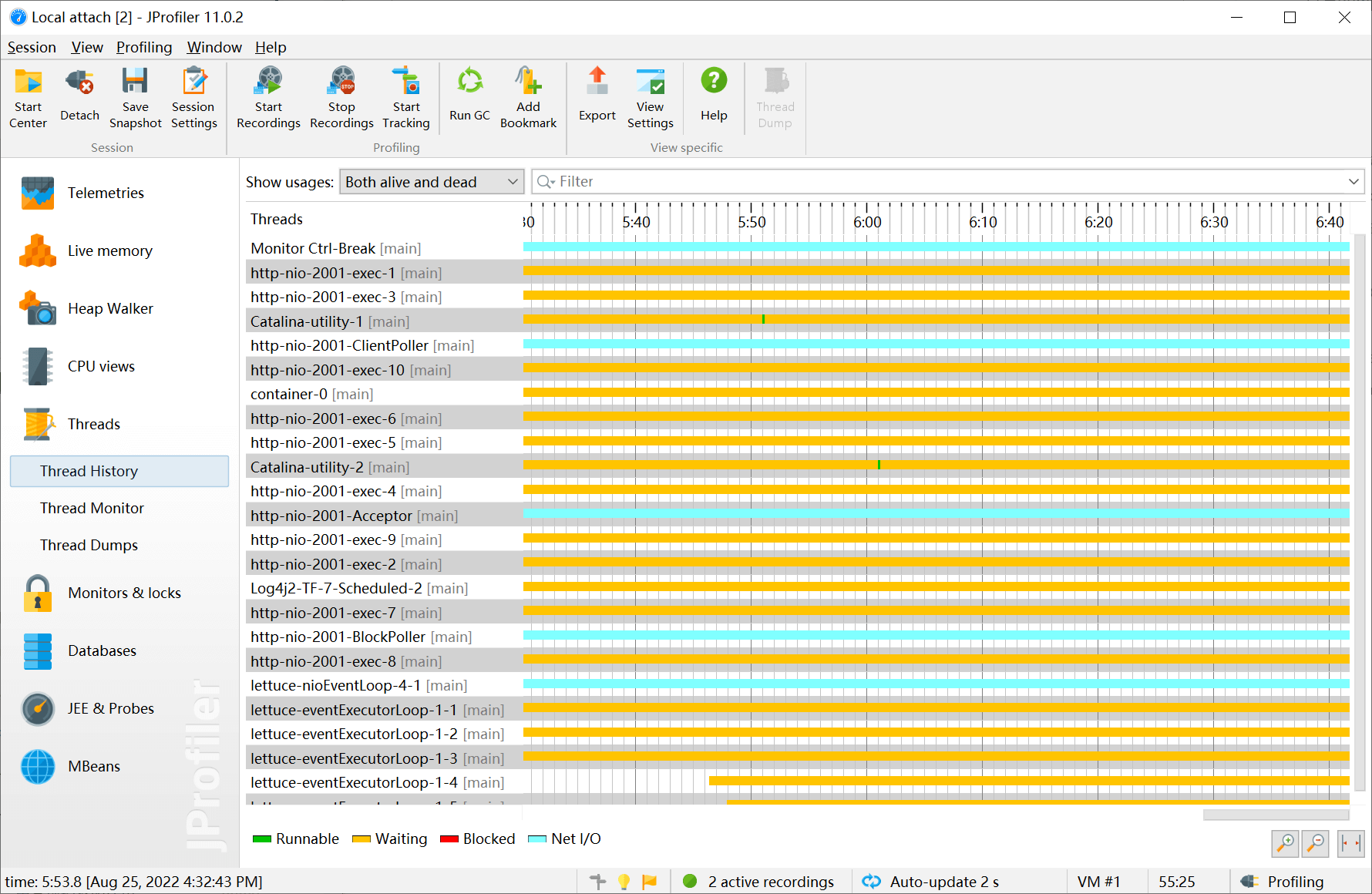Click the 5:50 mark on the time ruler

pyautogui.click(x=752, y=222)
